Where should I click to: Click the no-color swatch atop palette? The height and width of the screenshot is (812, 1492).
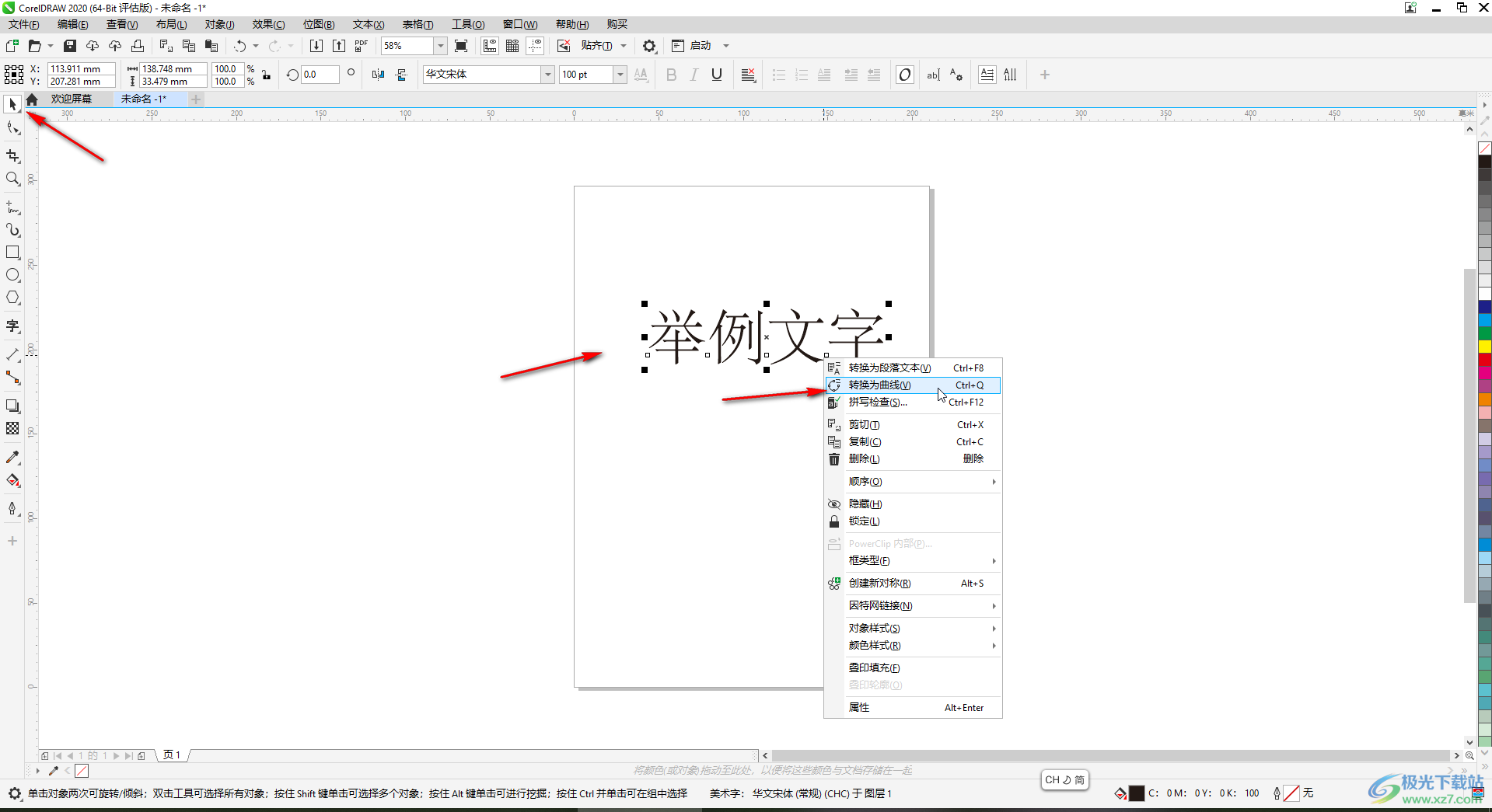pos(1484,148)
